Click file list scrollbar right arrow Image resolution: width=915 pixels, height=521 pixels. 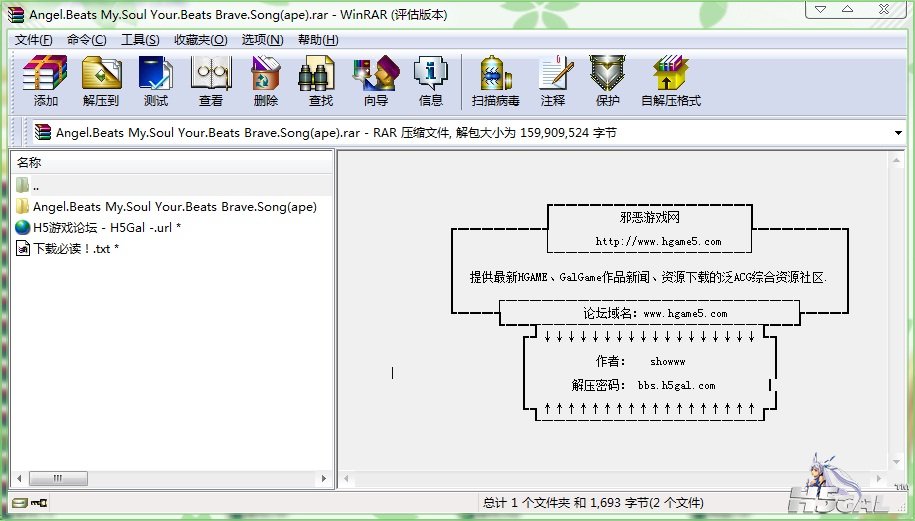click(x=324, y=478)
